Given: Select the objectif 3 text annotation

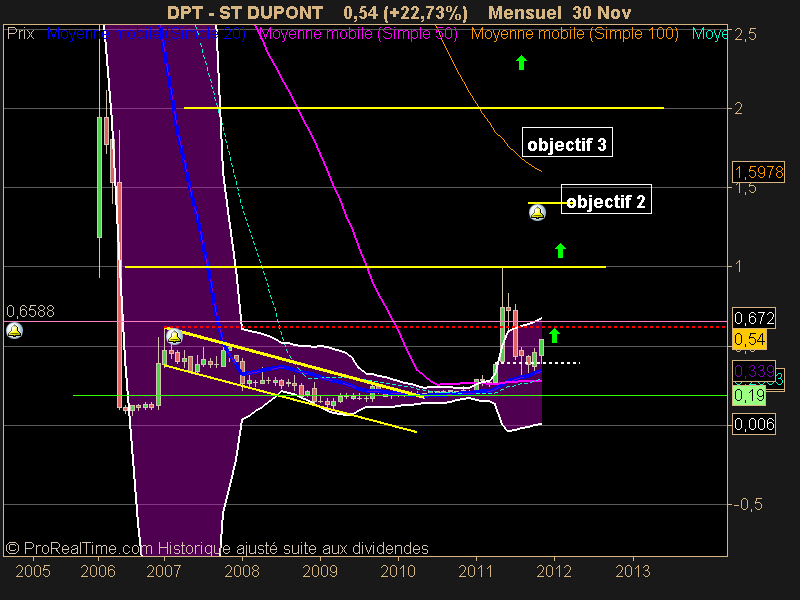Looking at the screenshot, I should point(567,142).
